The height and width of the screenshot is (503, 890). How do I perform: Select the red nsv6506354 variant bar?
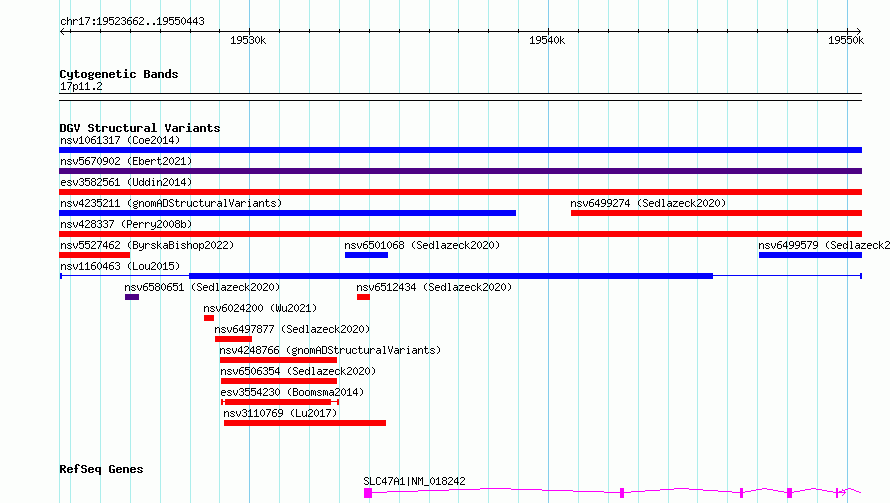click(x=279, y=381)
